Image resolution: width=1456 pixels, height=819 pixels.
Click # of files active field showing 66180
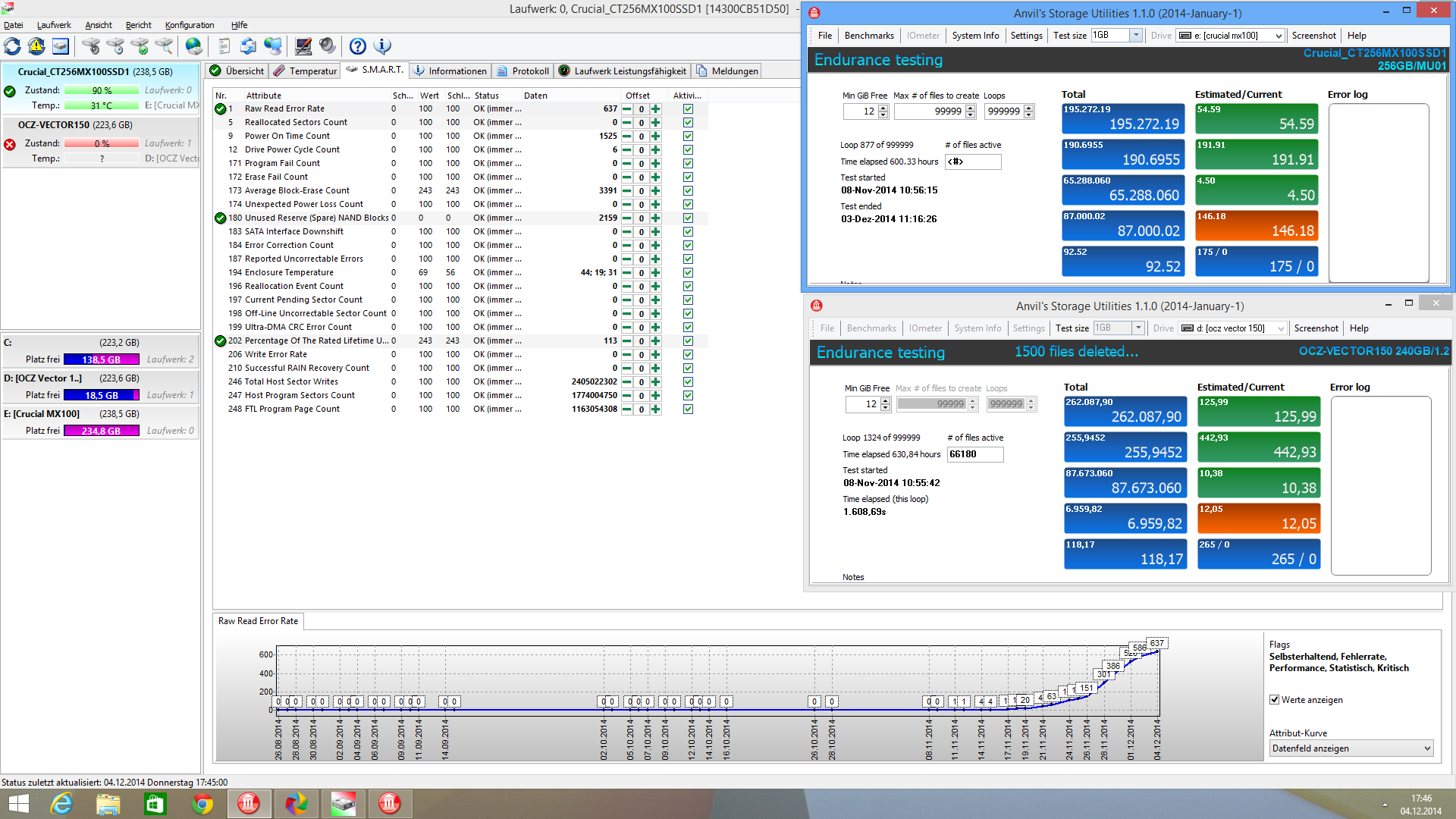coord(975,454)
